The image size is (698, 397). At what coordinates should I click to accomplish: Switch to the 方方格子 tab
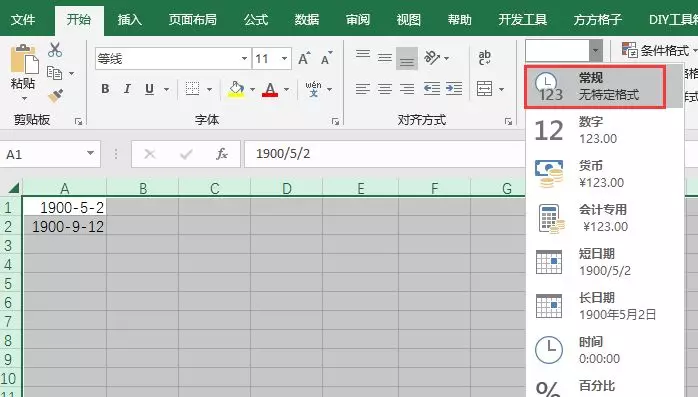pyautogui.click(x=598, y=20)
